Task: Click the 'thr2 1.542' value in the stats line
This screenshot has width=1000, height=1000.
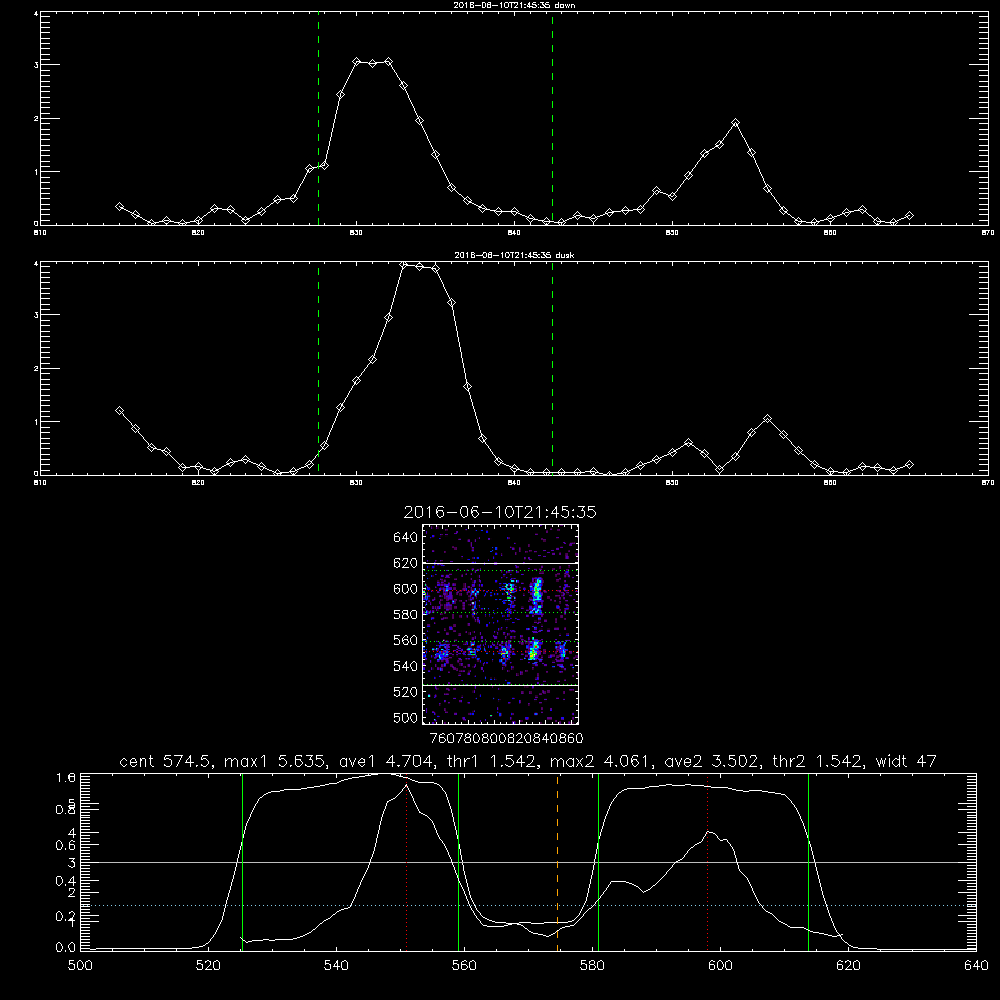Action: (x=818, y=761)
